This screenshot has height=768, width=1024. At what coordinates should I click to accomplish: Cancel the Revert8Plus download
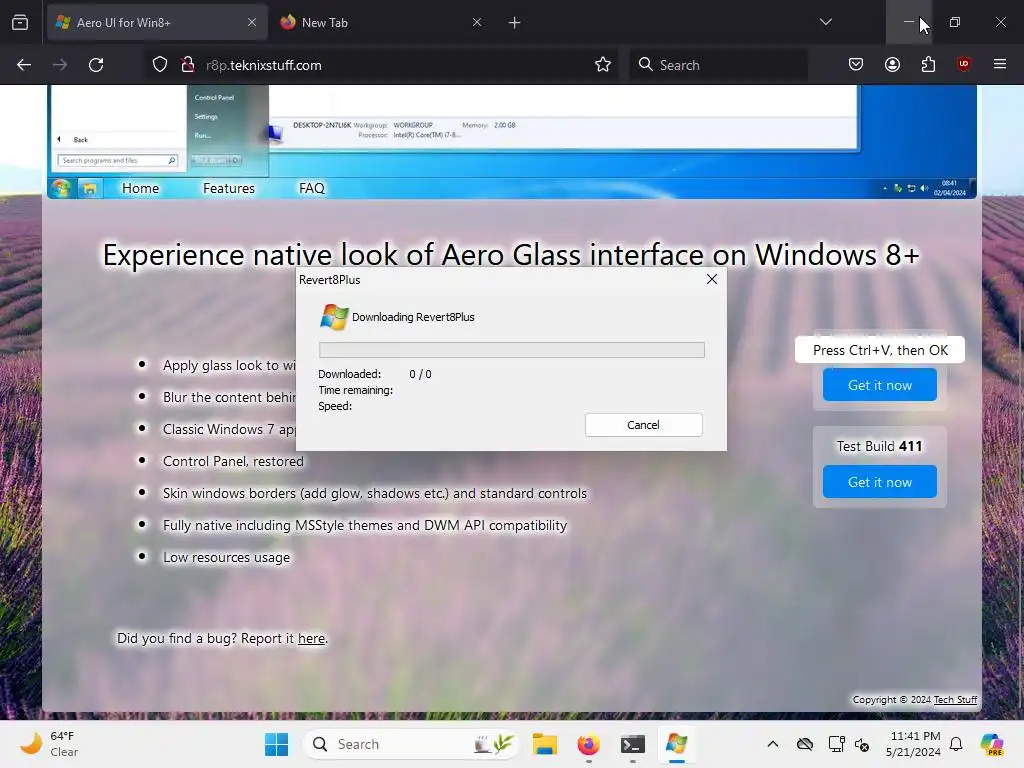click(x=643, y=425)
